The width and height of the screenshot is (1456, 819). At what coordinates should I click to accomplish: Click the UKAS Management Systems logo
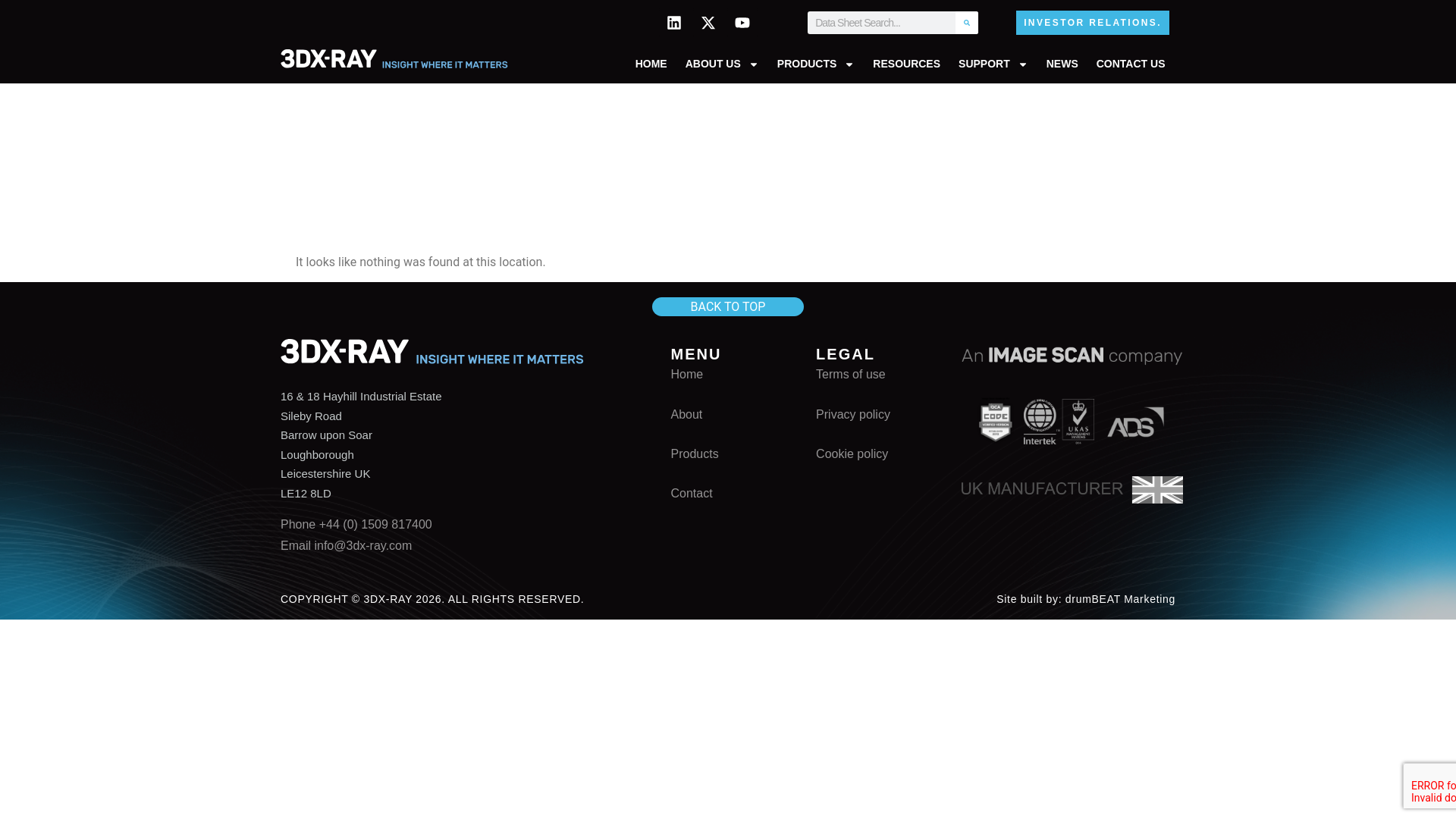point(1078,421)
